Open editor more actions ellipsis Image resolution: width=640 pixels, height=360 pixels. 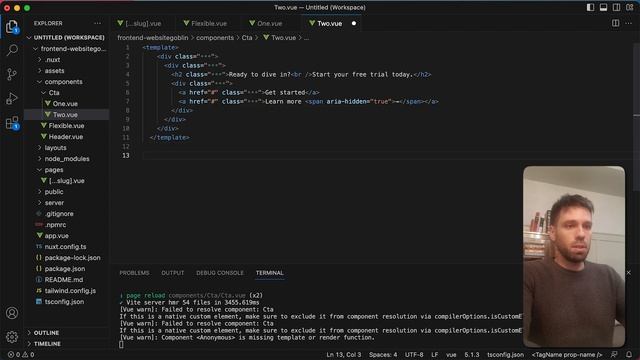[629, 23]
